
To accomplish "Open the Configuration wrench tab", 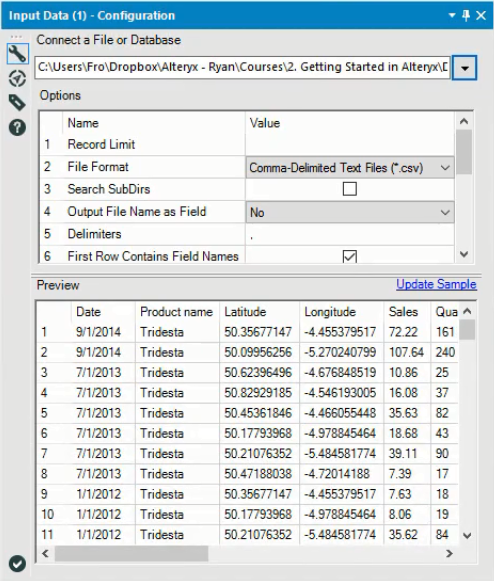I will coord(17,54).
